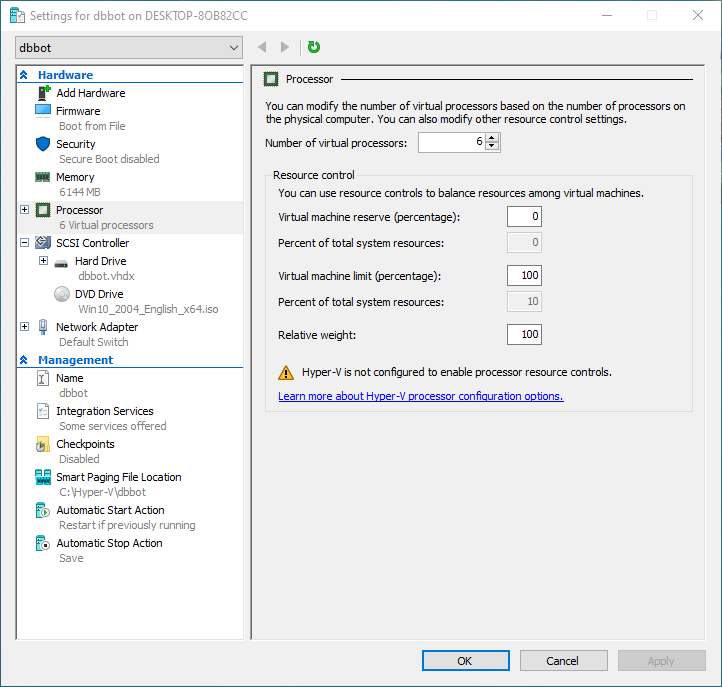Click the Memory chip icon
This screenshot has height=687, width=722.
point(43,177)
